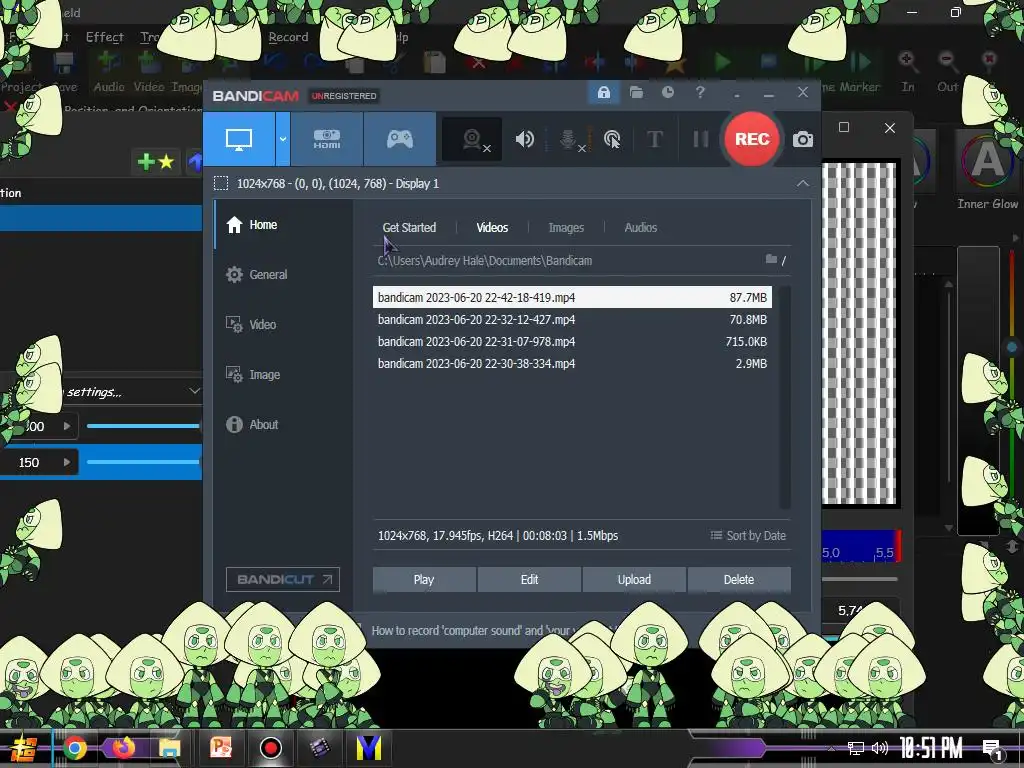Click Sort by Date option
The height and width of the screenshot is (768, 1024).
[748, 536]
